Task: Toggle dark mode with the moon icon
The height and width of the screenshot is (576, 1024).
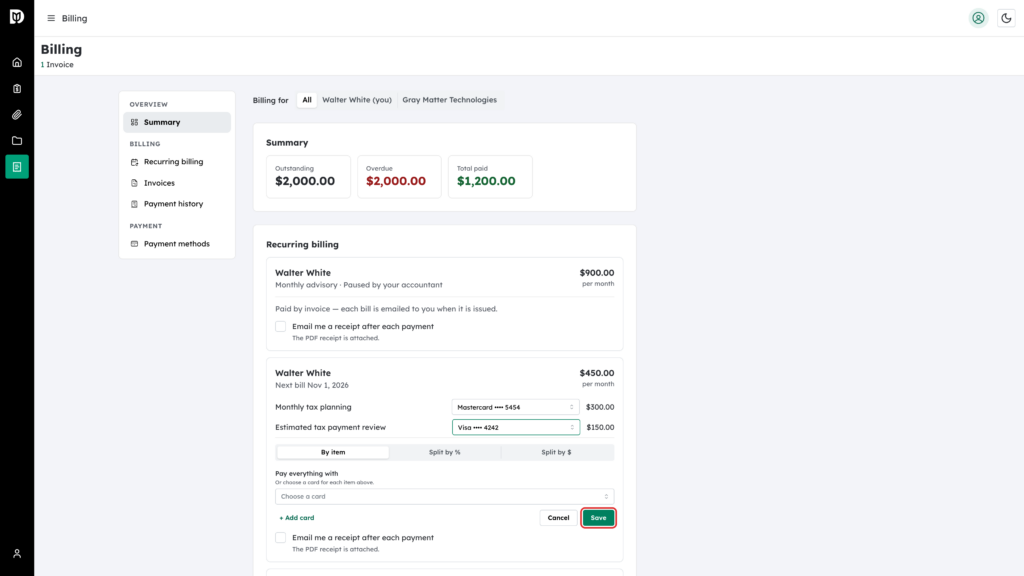Action: point(1006,18)
